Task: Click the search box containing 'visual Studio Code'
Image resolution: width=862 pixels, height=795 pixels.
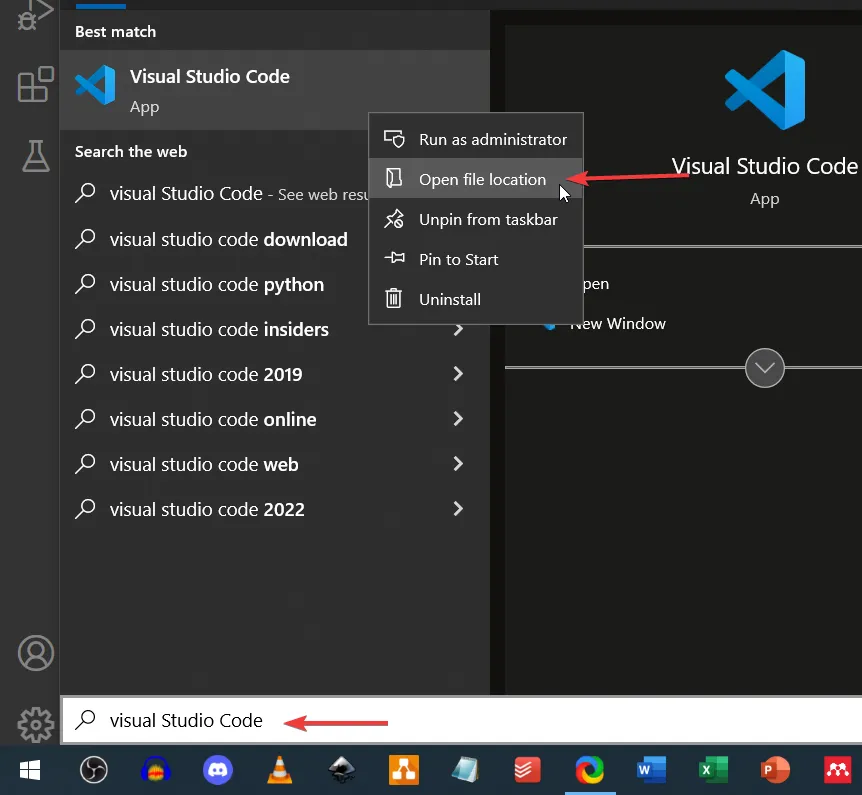Action: (462, 720)
